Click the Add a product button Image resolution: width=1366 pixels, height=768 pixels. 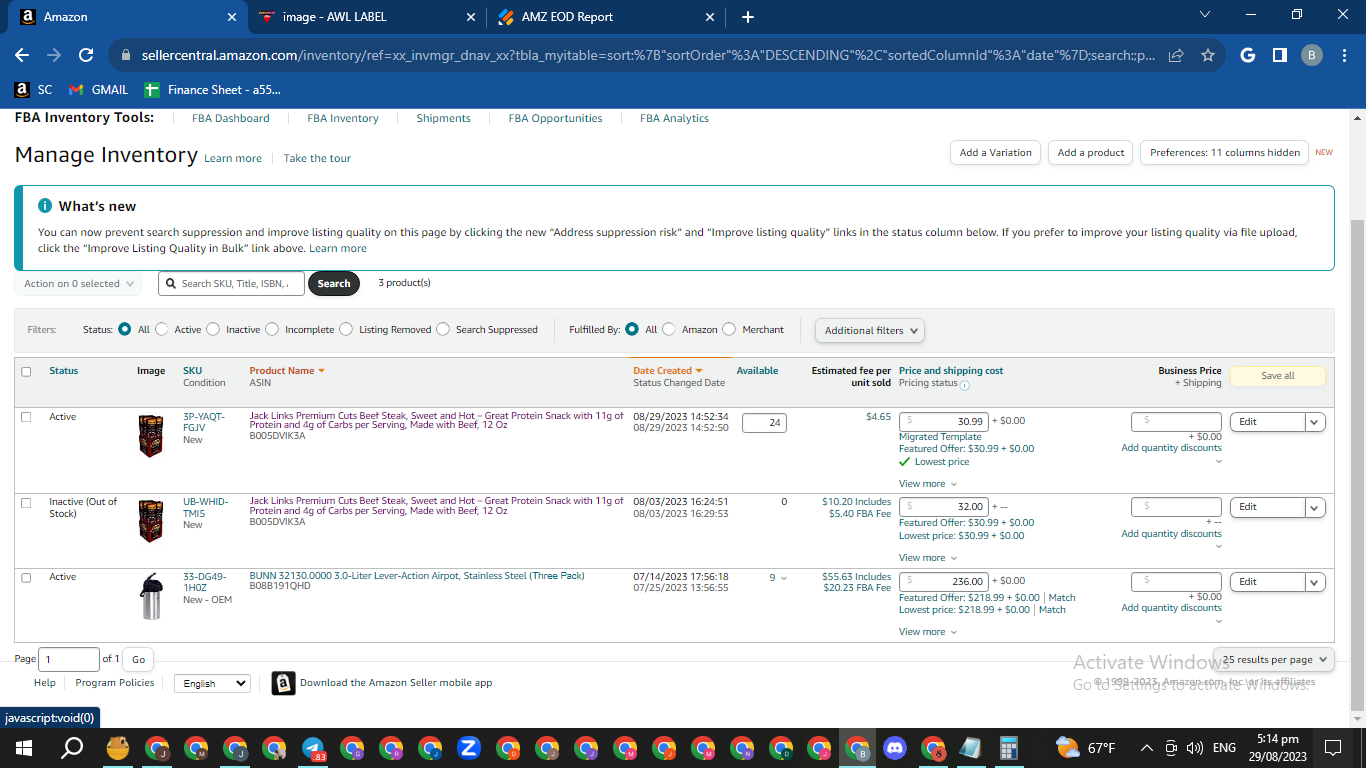click(1091, 153)
